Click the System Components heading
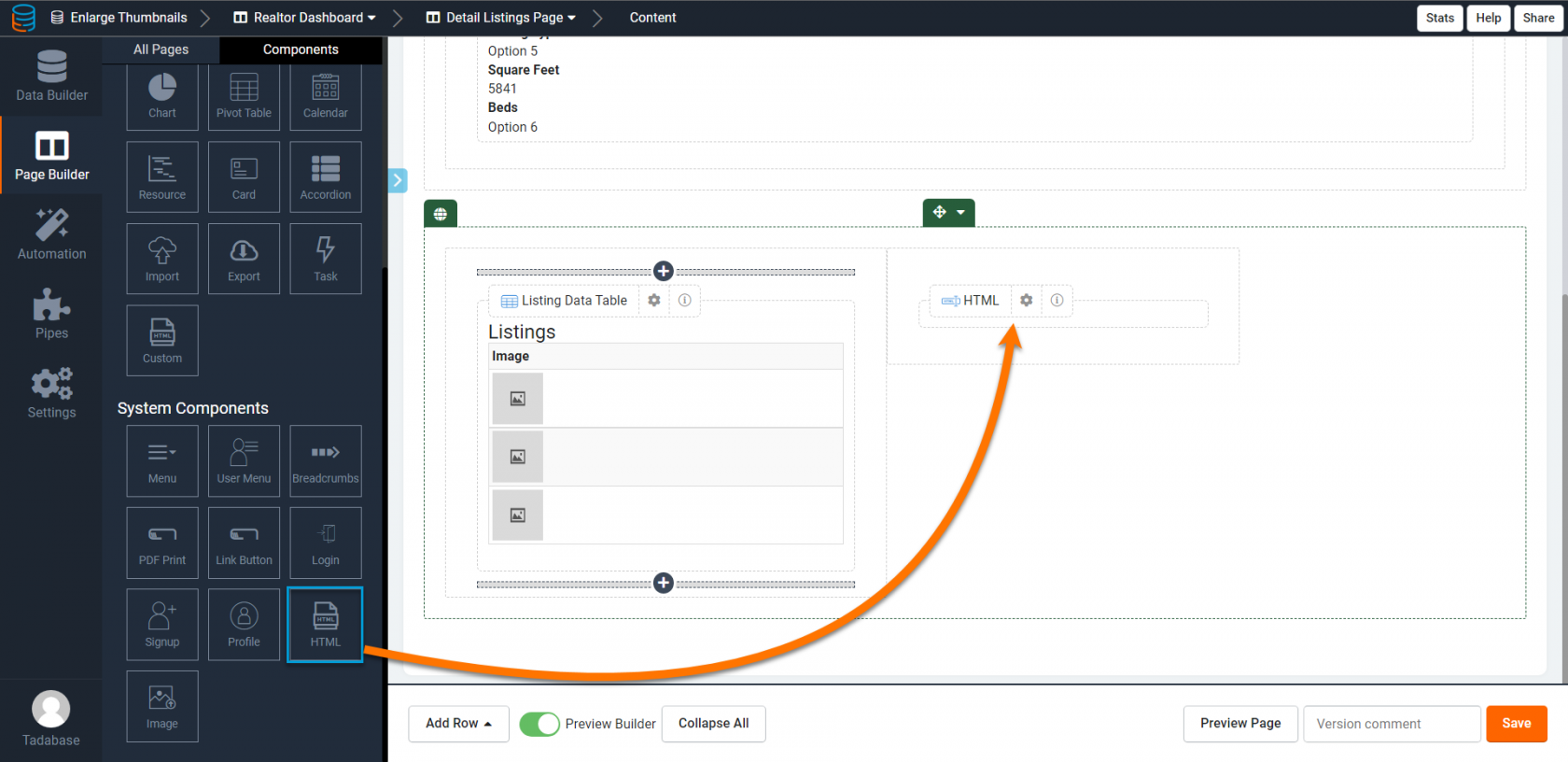Viewport: 1568px width, 762px height. [193, 408]
